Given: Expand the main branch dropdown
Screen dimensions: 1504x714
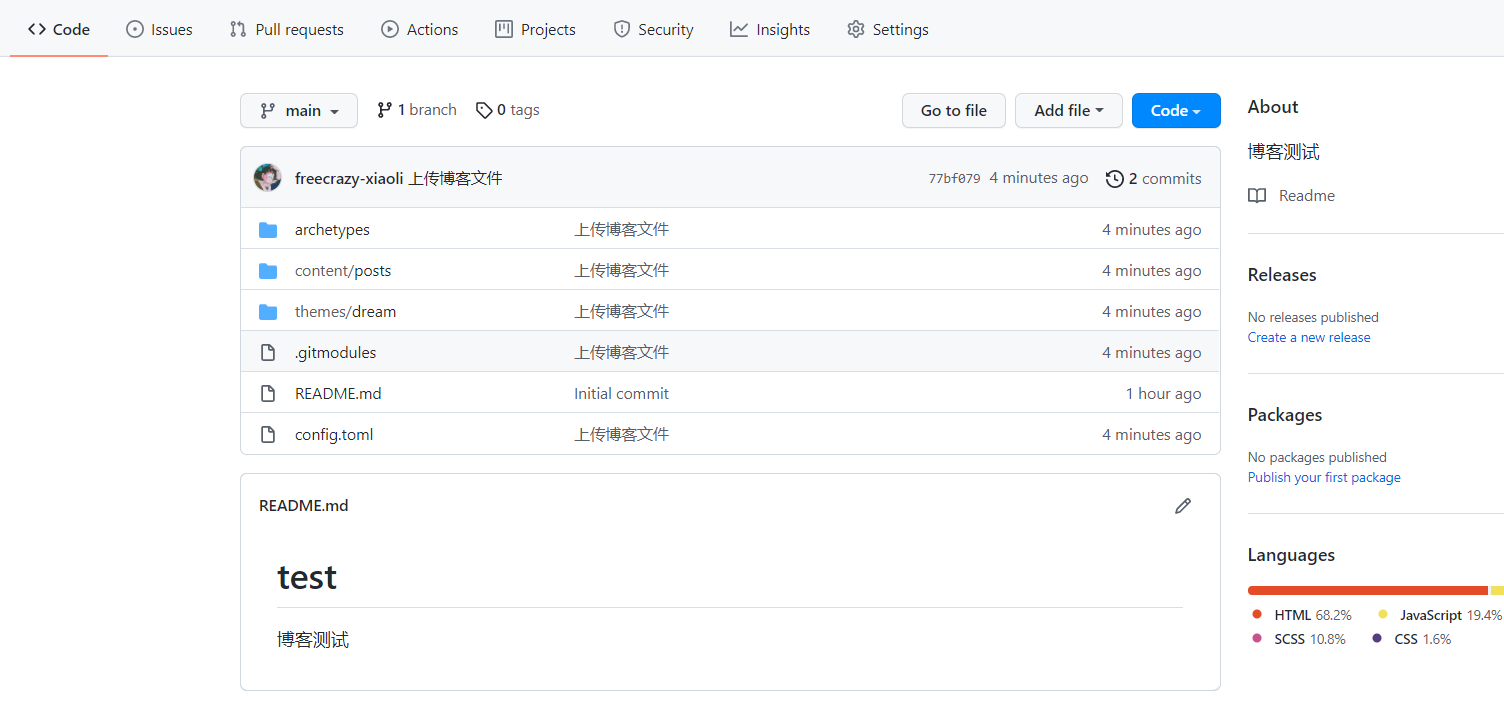Looking at the screenshot, I should click(299, 111).
